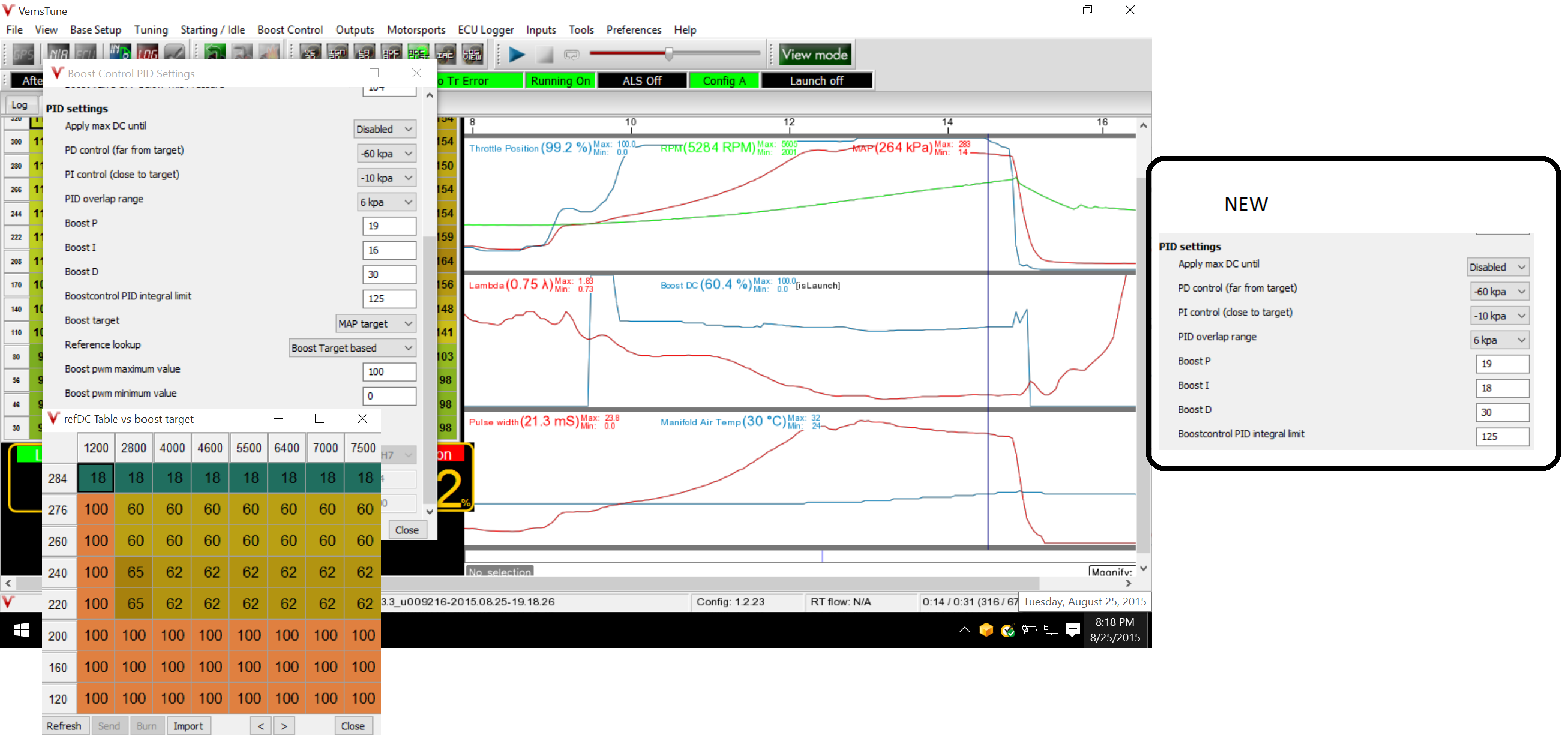Toggle the Launch off indicator
Screen dimensions: 1565x736
[817, 80]
